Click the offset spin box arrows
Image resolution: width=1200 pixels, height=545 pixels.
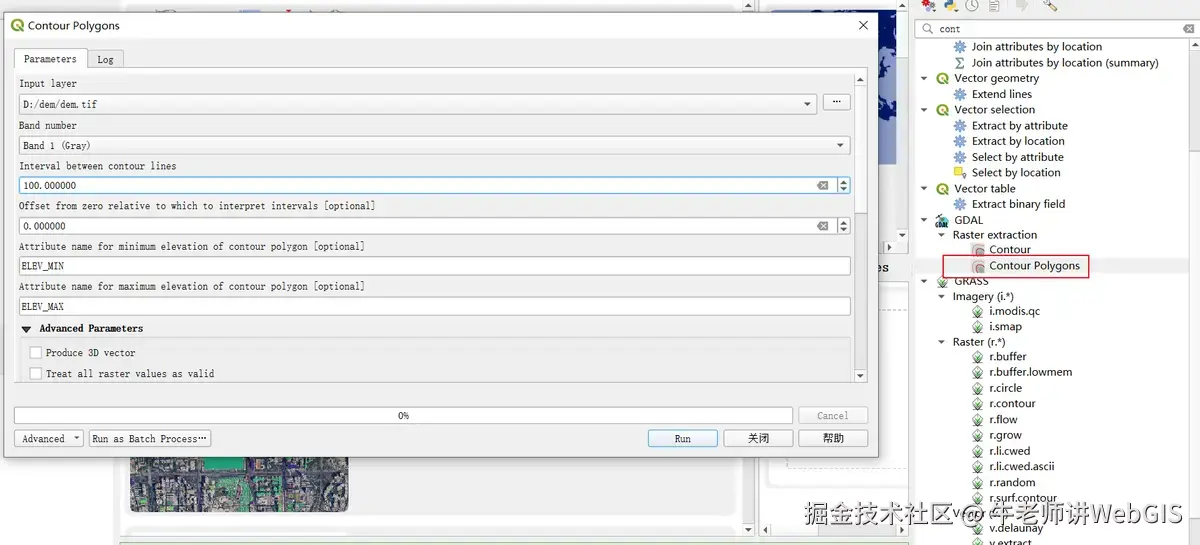click(x=844, y=226)
